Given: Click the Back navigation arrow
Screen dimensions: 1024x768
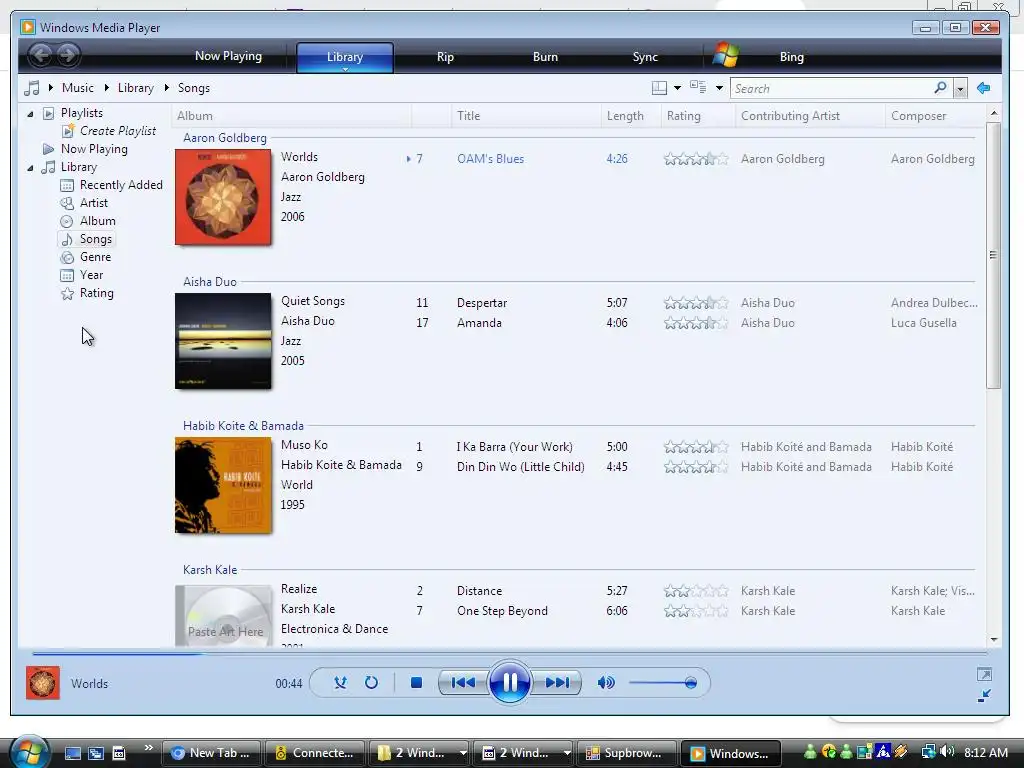Looking at the screenshot, I should click(40, 55).
